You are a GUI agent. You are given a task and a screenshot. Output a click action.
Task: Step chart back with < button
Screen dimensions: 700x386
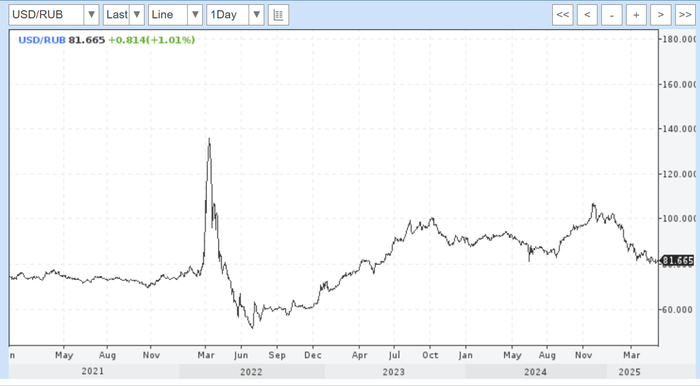pyautogui.click(x=587, y=15)
